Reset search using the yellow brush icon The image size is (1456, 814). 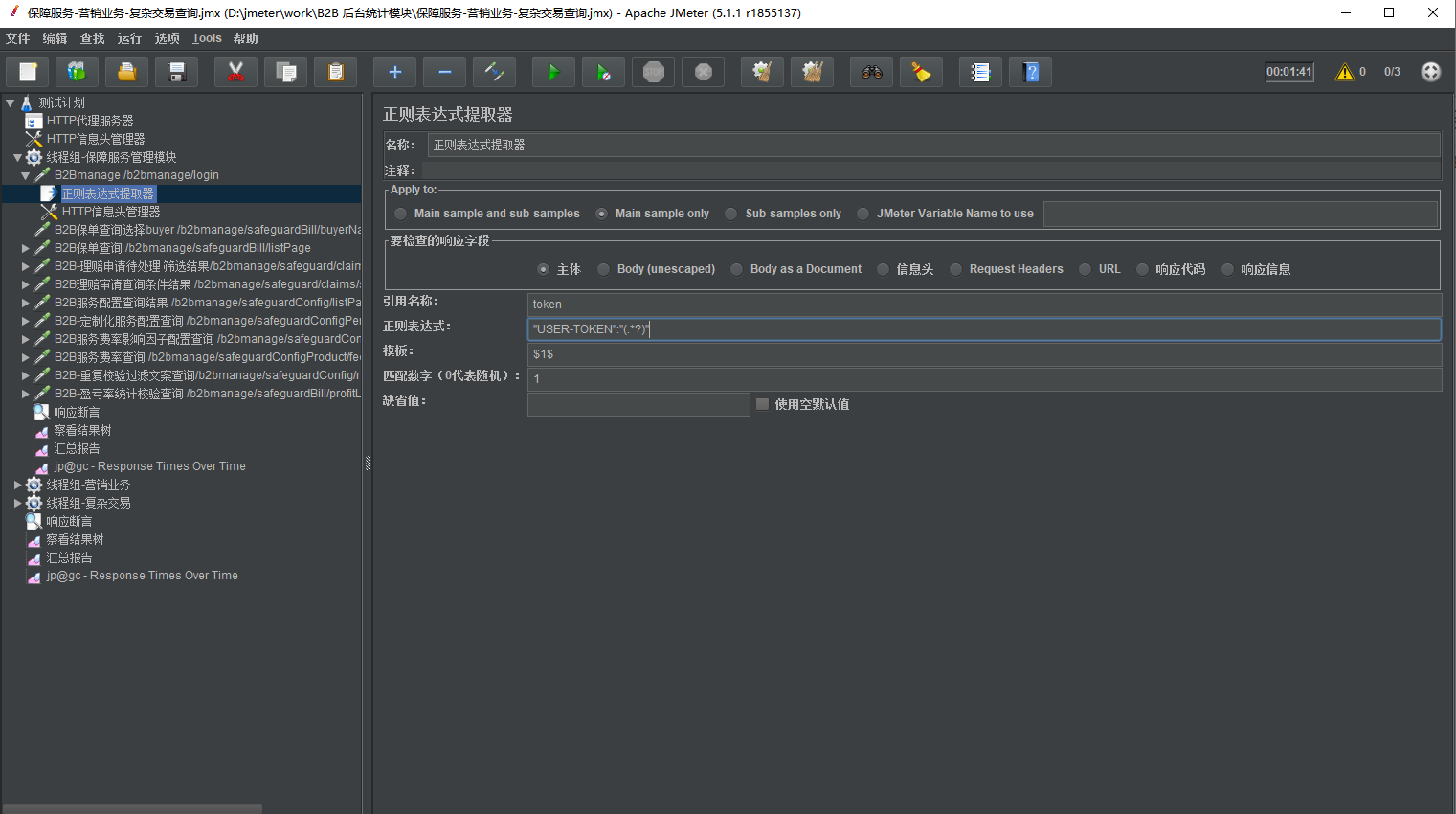click(921, 72)
